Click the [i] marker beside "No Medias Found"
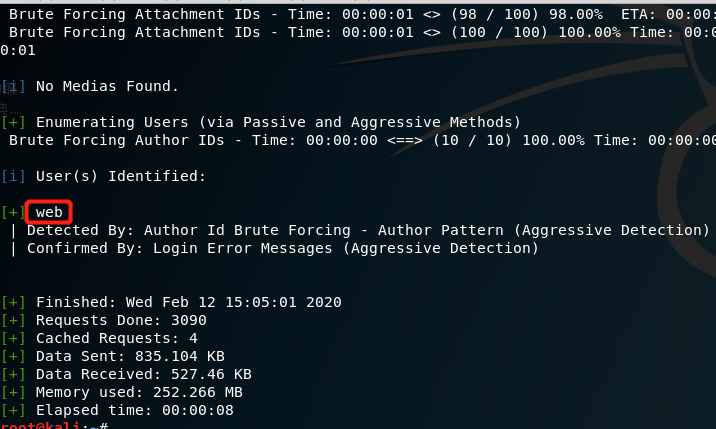 pyautogui.click(x=14, y=86)
